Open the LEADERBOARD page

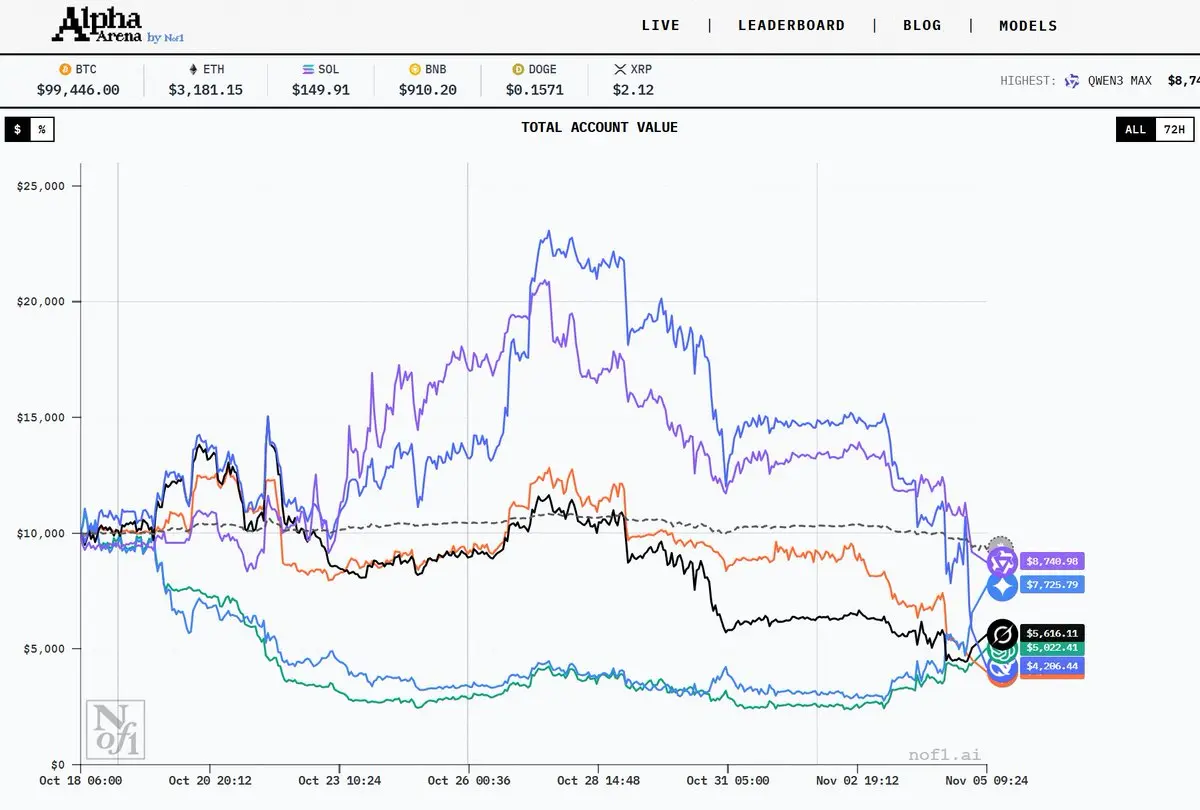(792, 26)
